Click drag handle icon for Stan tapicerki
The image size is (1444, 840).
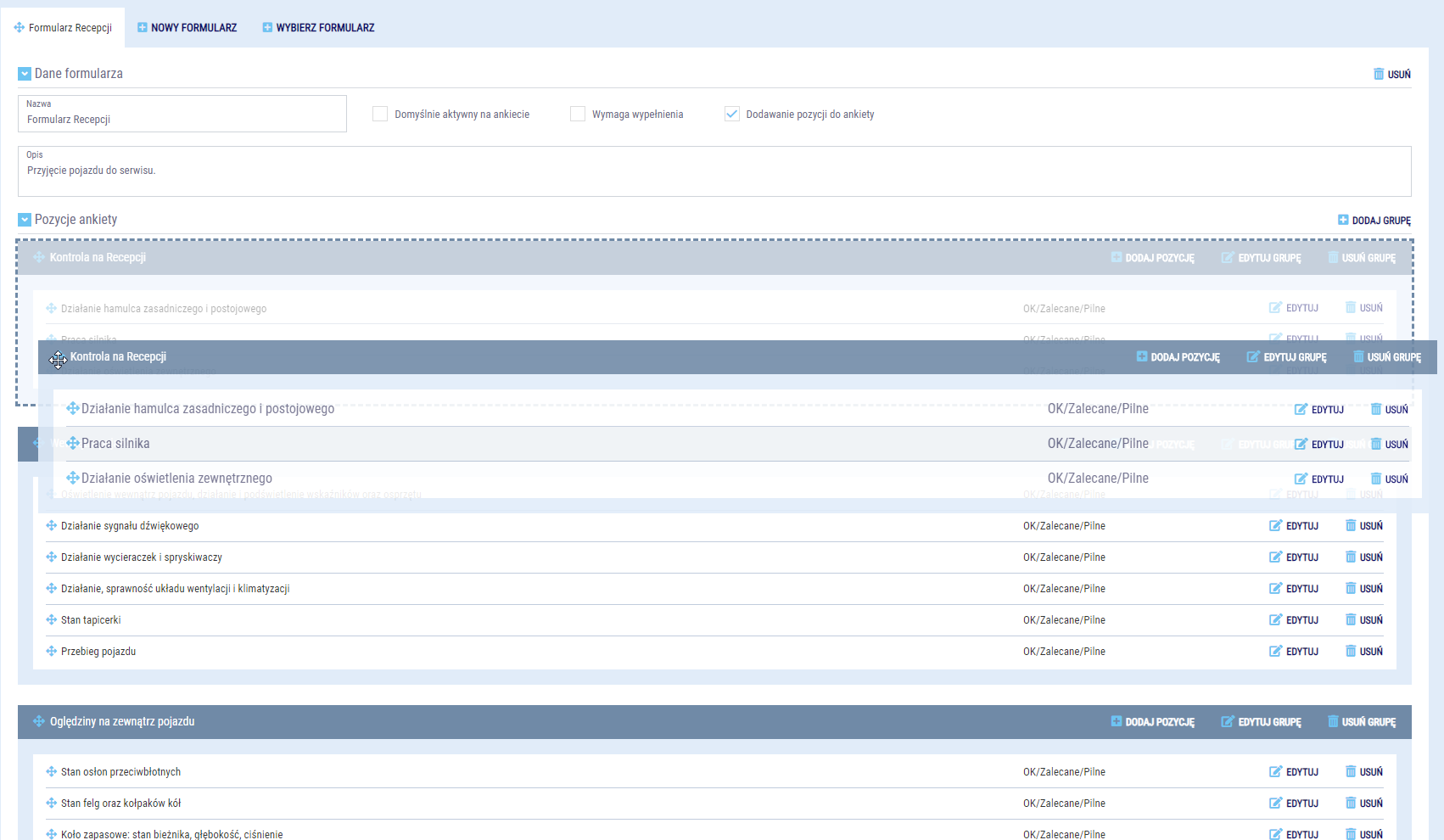(52, 620)
